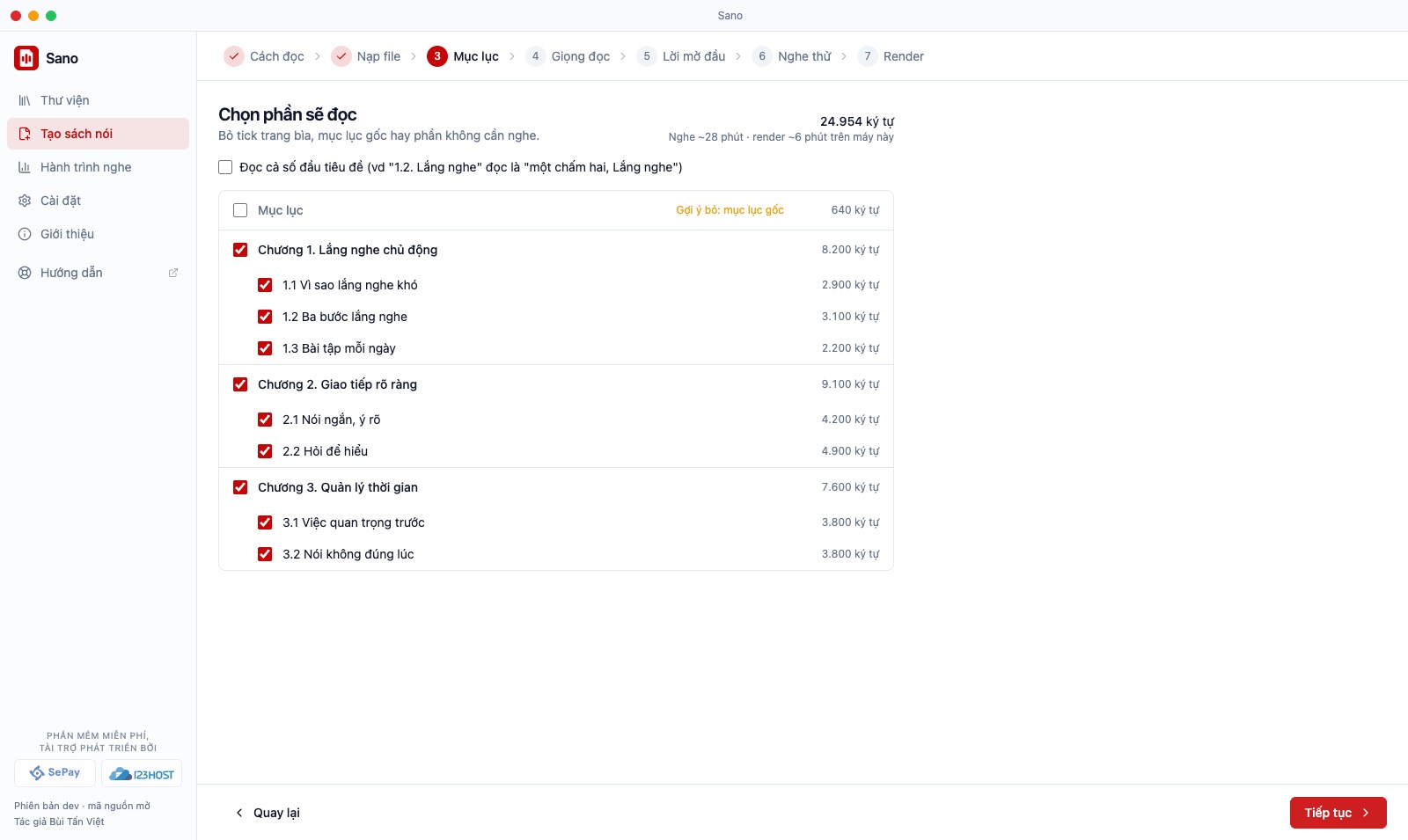Open Thư viện library icon in sidebar
The width and height of the screenshot is (1408, 840).
25,100
